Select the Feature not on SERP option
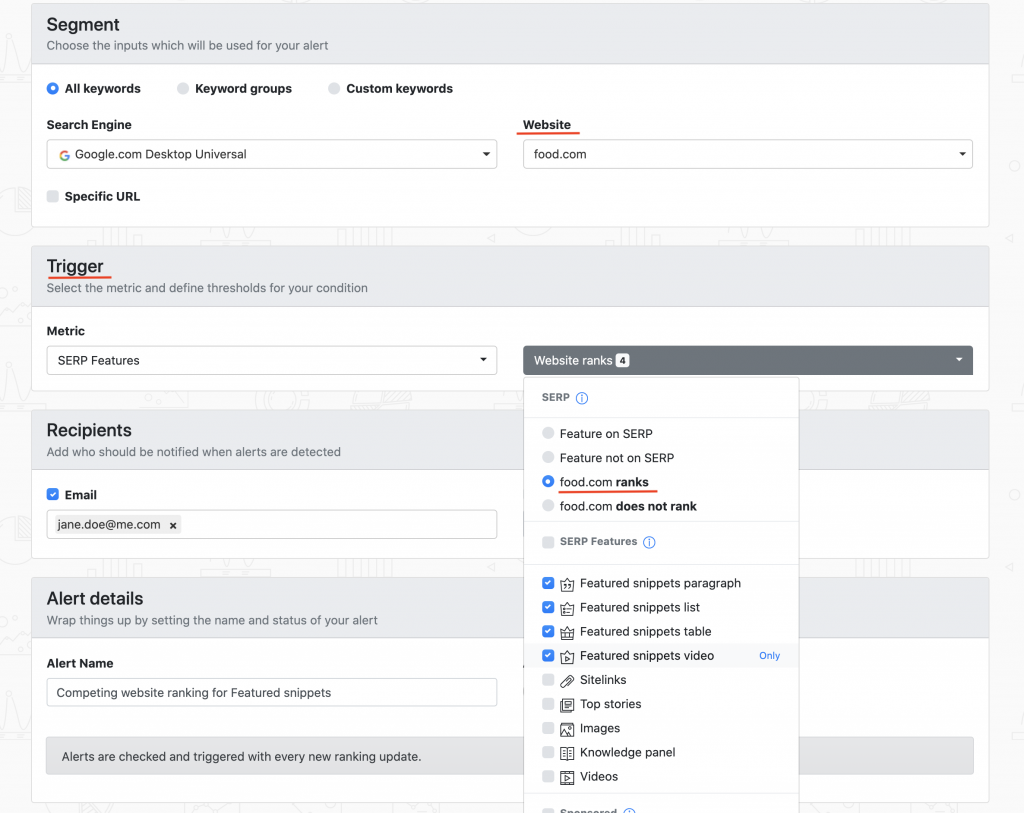Viewport: 1024px width, 813px height. point(548,457)
